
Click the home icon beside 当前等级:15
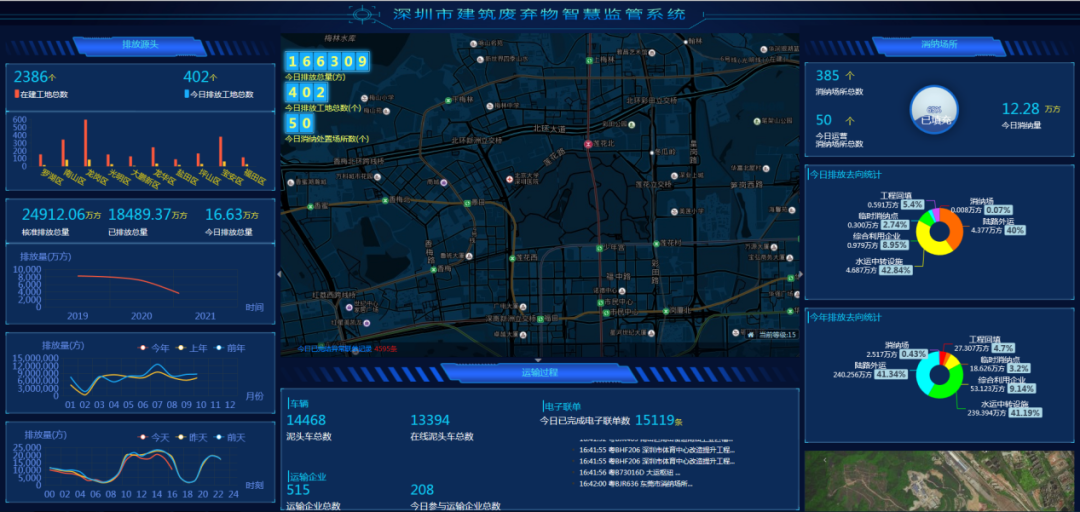751,335
